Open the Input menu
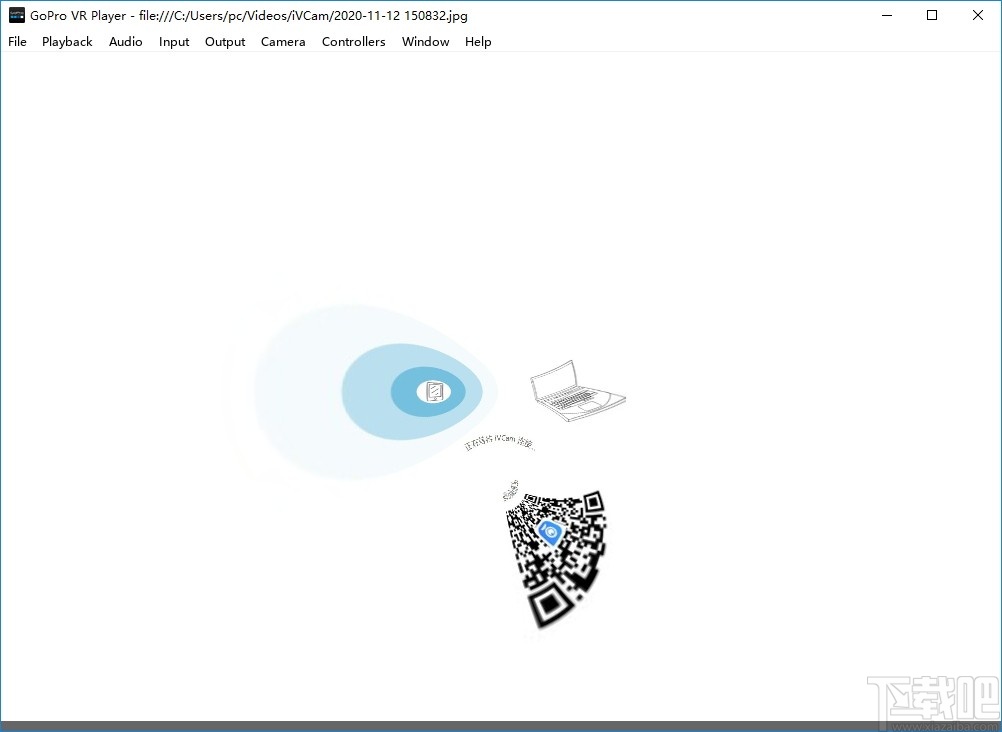 (174, 42)
